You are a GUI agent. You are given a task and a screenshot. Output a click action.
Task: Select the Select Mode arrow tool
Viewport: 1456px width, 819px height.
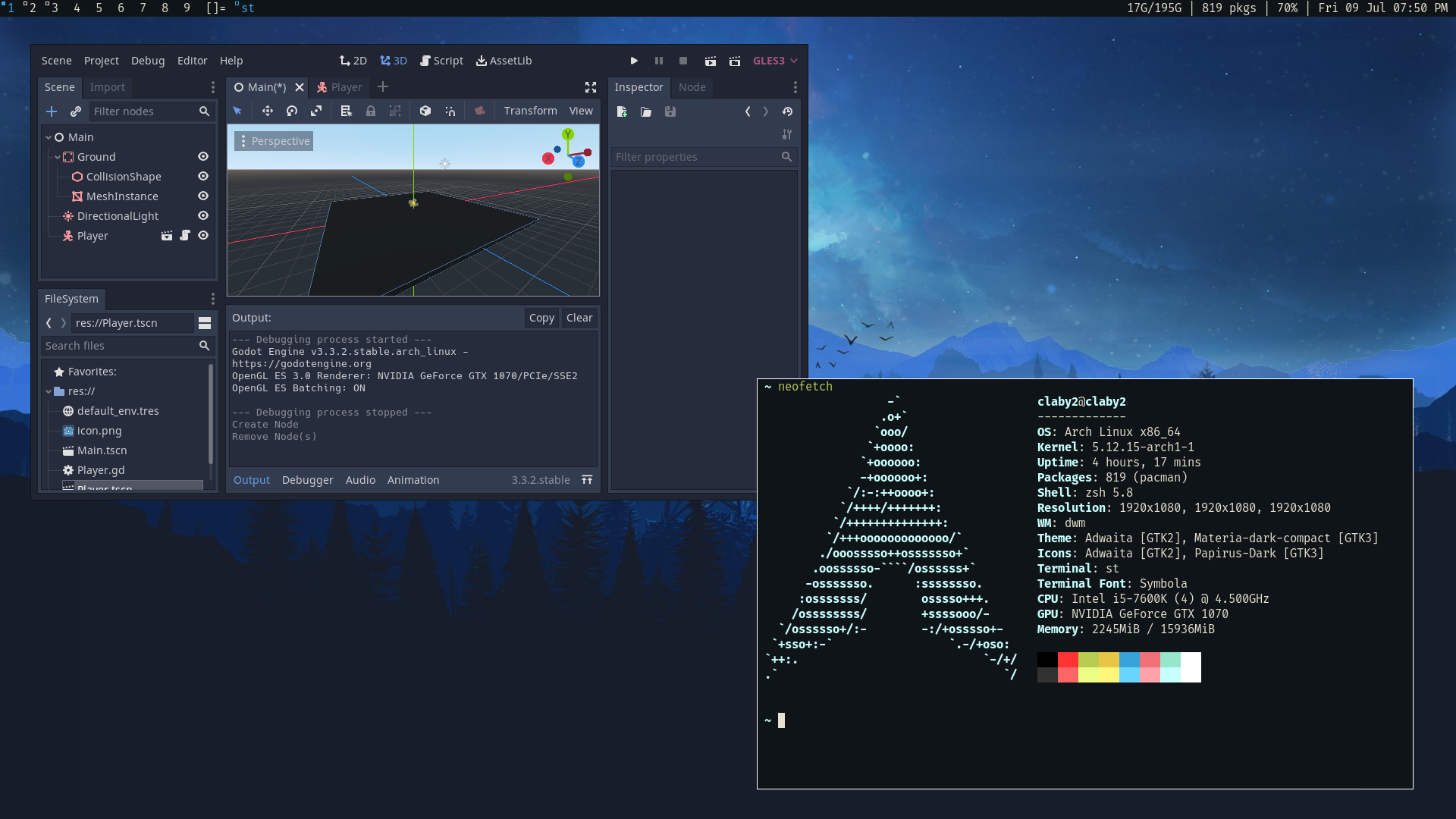[237, 111]
